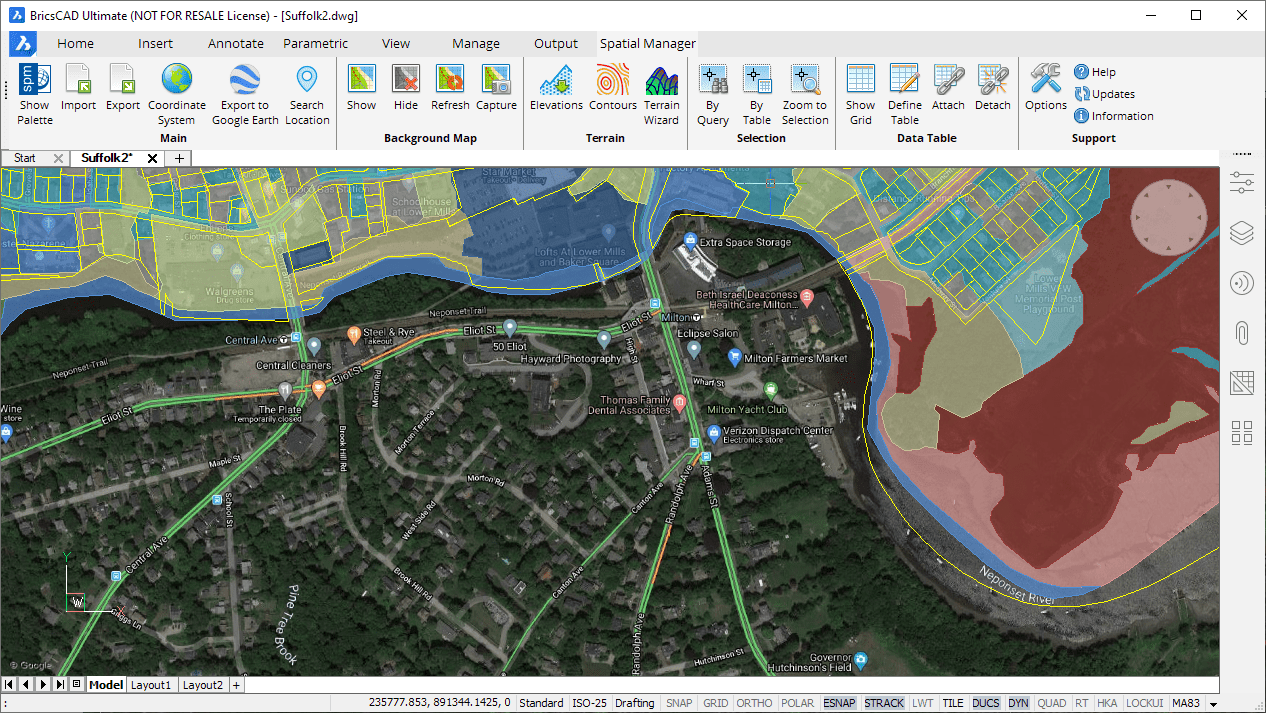Toggle TILE in the status bar
The height and width of the screenshot is (713, 1266).
coord(953,703)
